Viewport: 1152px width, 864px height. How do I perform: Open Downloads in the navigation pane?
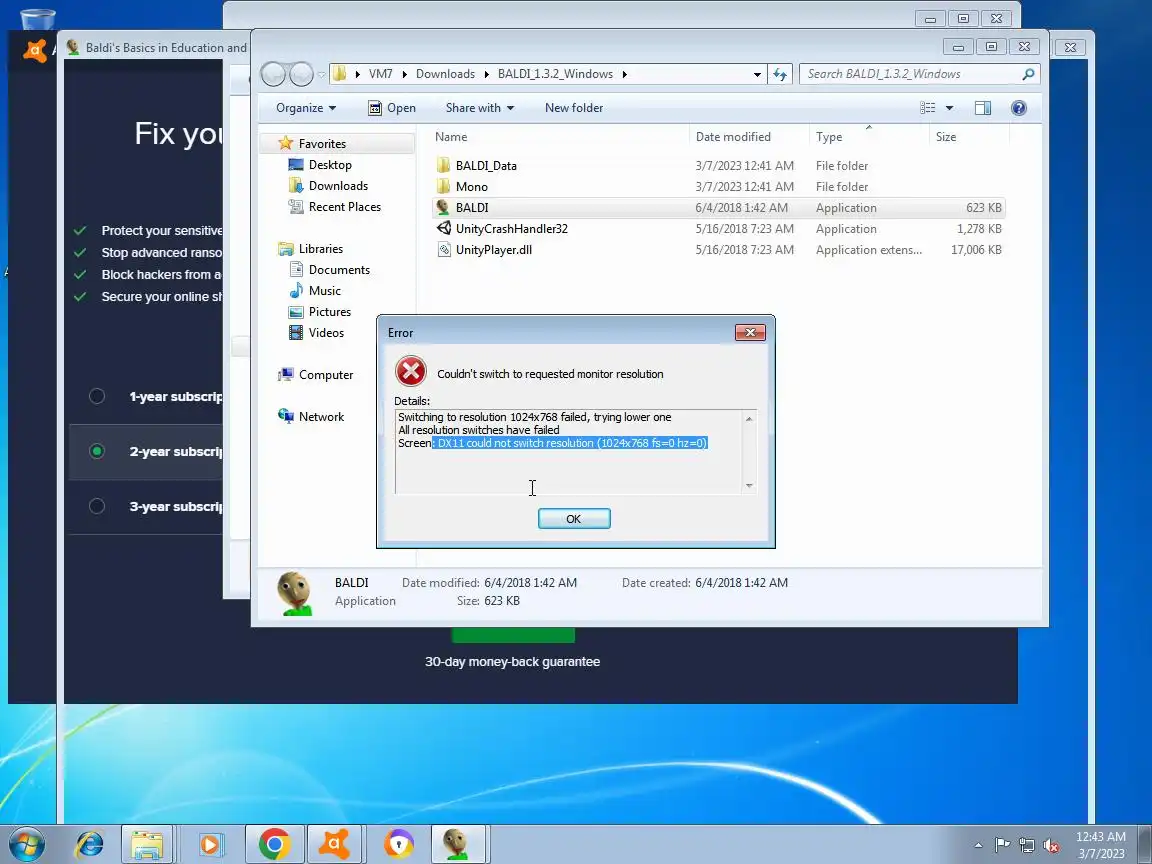338,186
